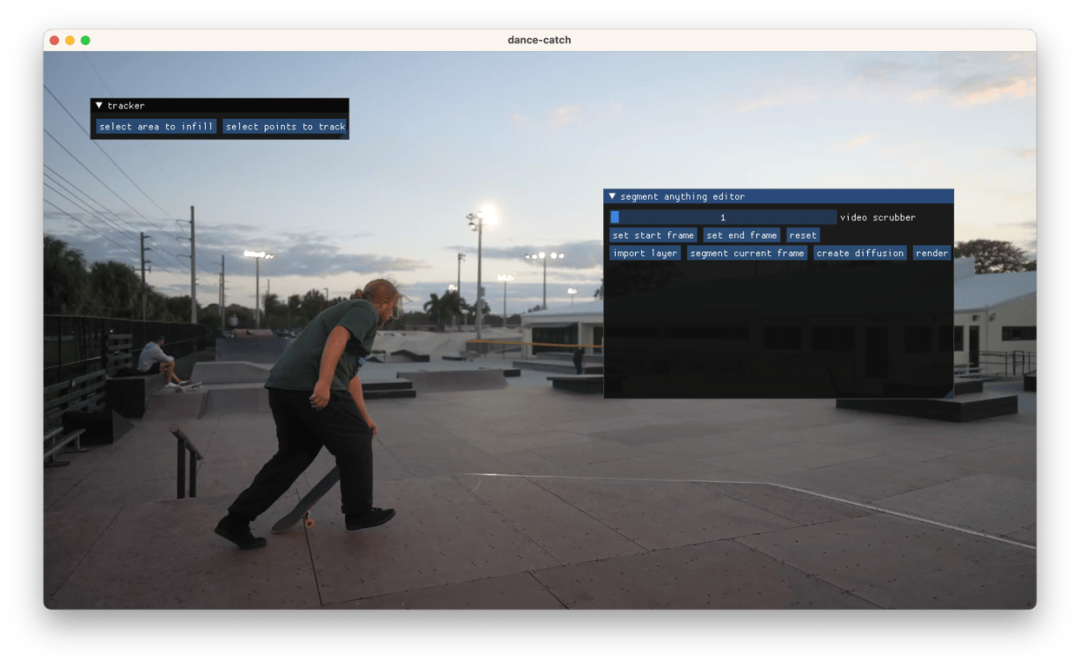Close the dance-catch window with red button
1080x667 pixels.
coord(54,40)
